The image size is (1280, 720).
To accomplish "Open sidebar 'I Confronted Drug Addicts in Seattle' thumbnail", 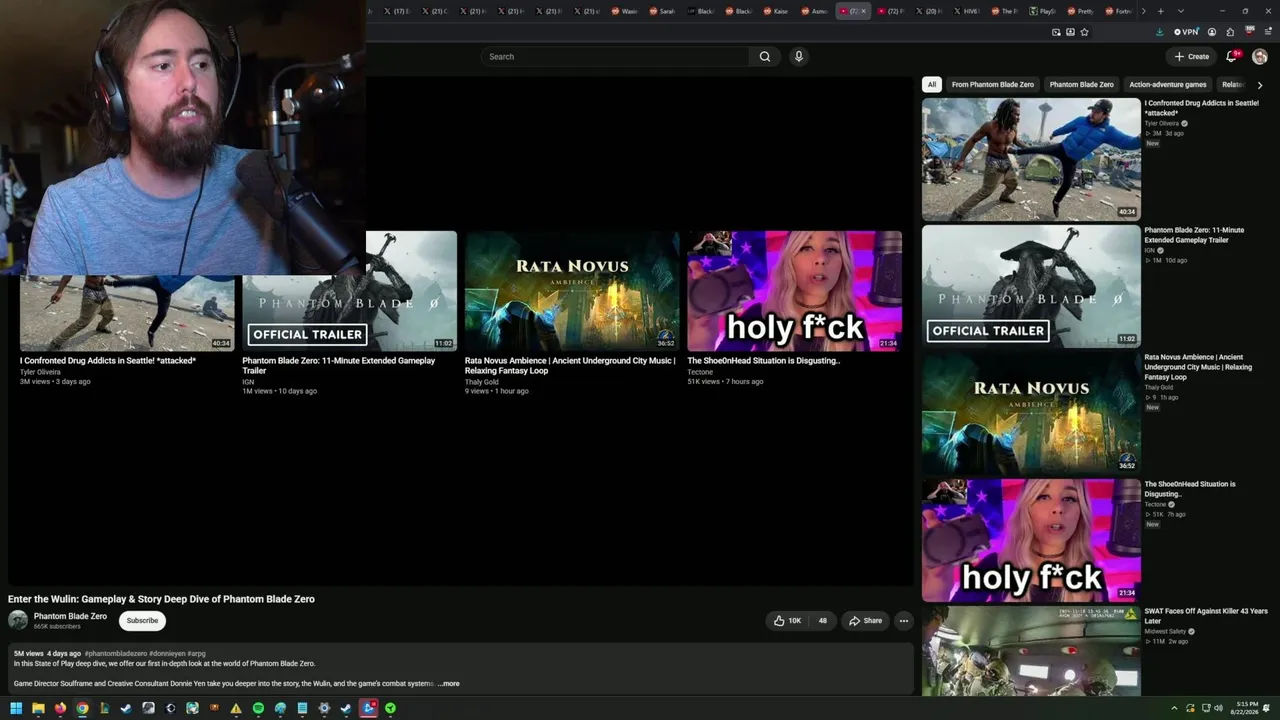I will tap(1031, 159).
